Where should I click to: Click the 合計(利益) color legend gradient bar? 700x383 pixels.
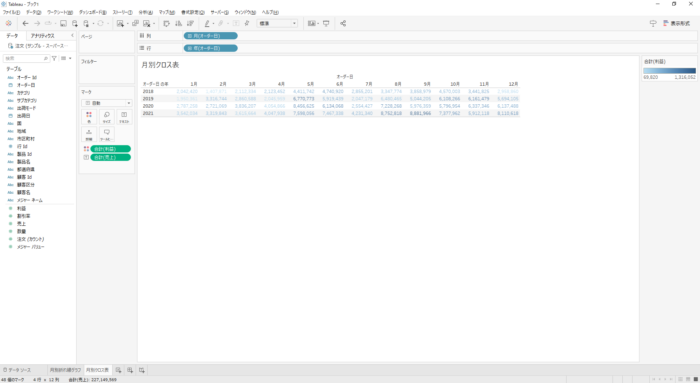tap(669, 71)
